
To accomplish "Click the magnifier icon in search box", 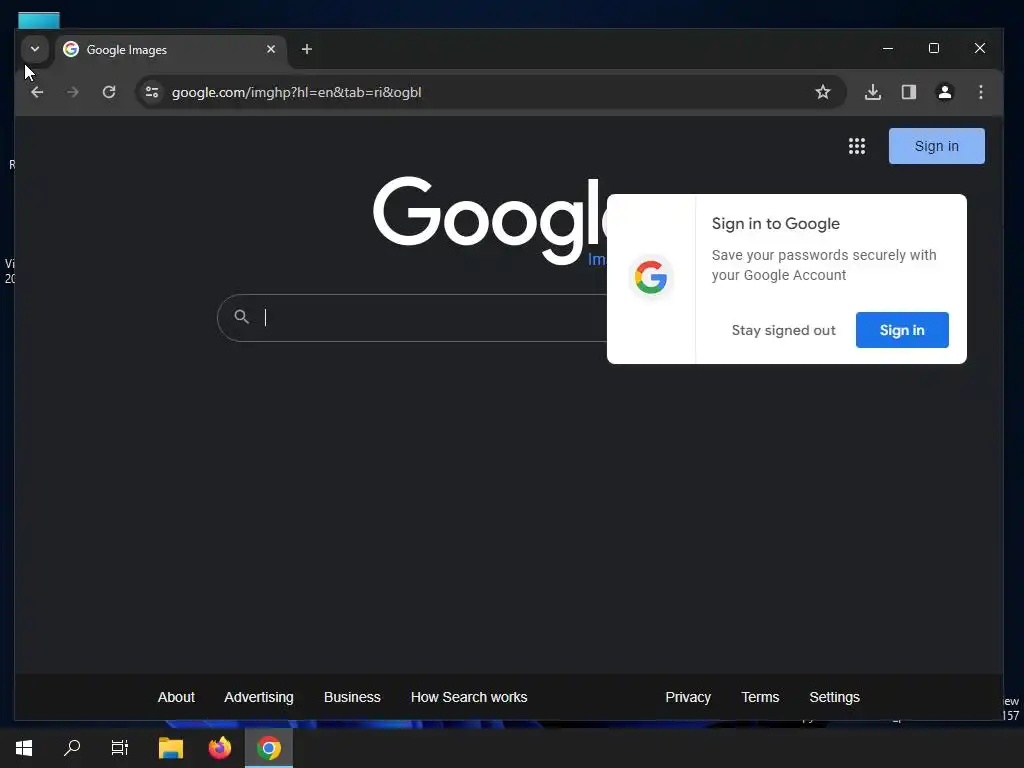I will [x=242, y=317].
